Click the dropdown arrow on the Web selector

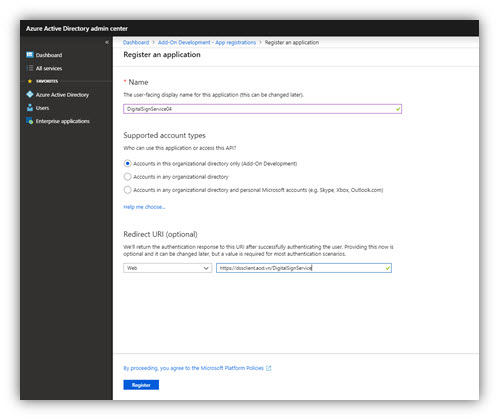pos(206,268)
